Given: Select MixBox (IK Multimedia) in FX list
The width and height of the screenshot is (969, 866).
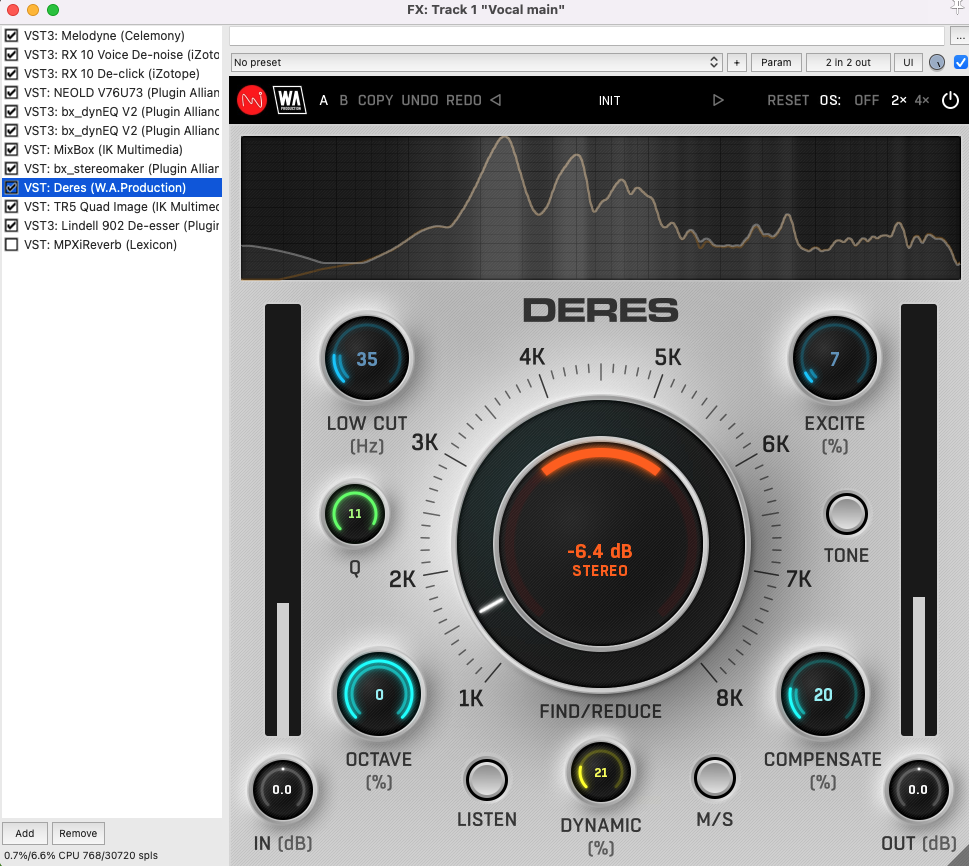Looking at the screenshot, I should (103, 150).
